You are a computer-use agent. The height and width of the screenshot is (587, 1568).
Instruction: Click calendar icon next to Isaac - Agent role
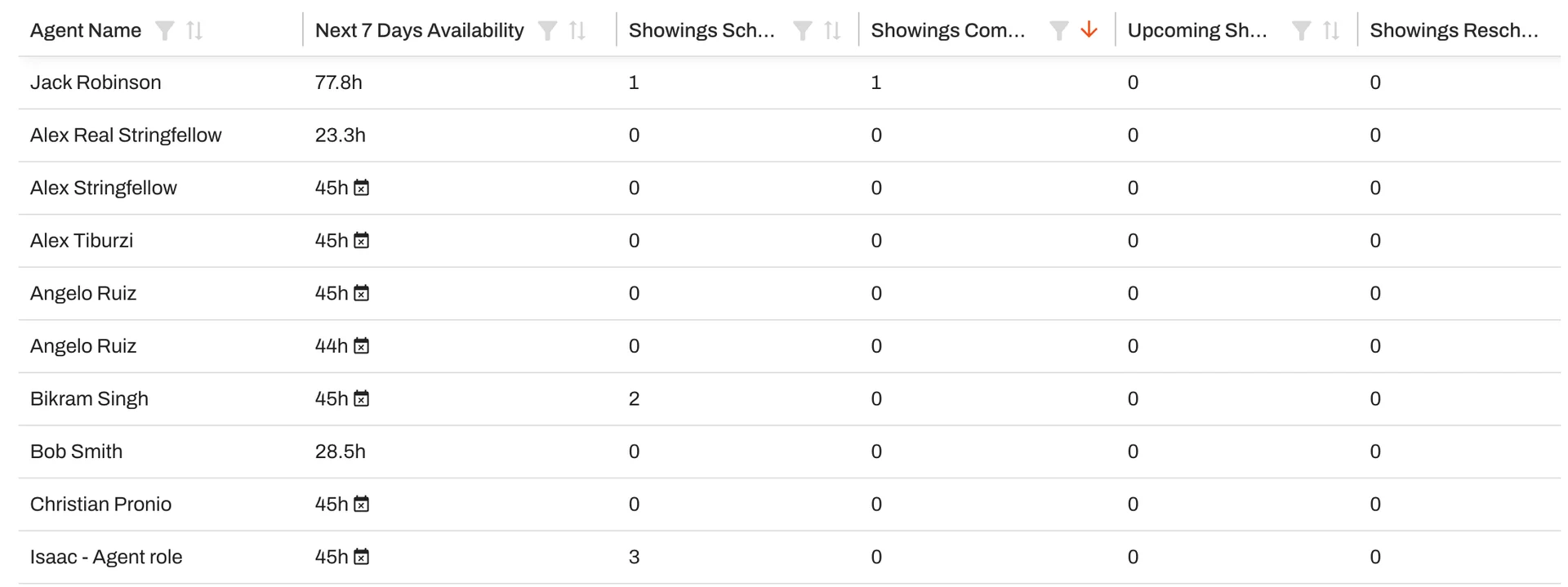click(x=363, y=556)
